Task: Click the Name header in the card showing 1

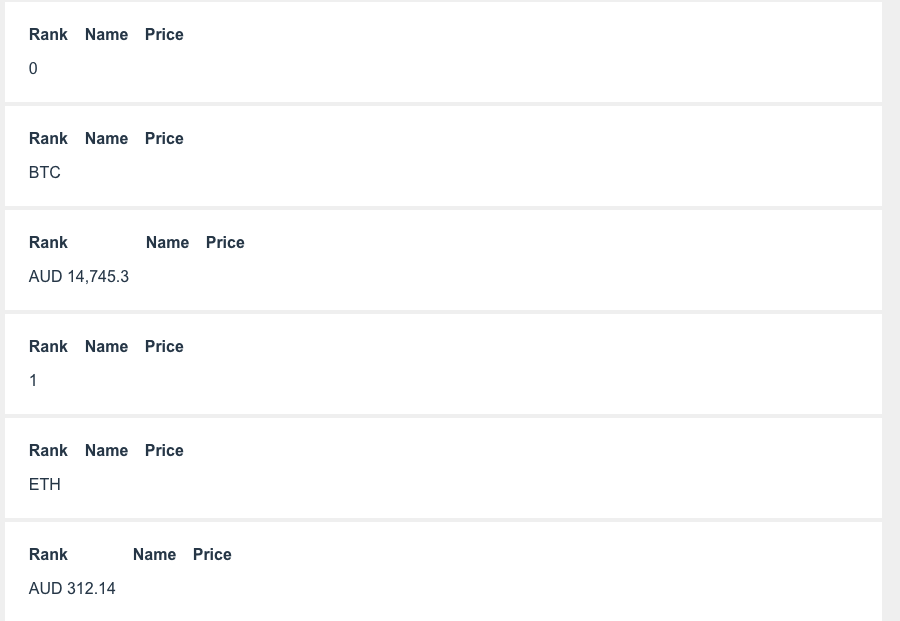Action: (106, 347)
